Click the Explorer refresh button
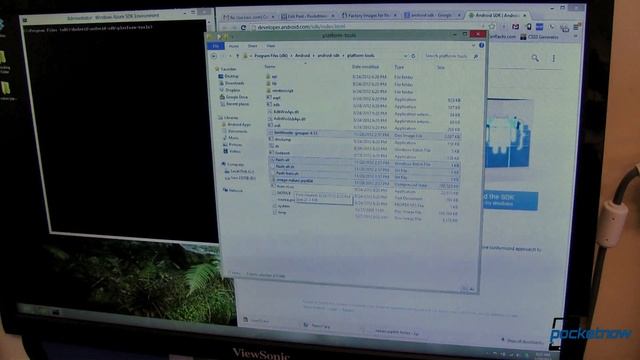This screenshot has width=640, height=360. tap(413, 56)
